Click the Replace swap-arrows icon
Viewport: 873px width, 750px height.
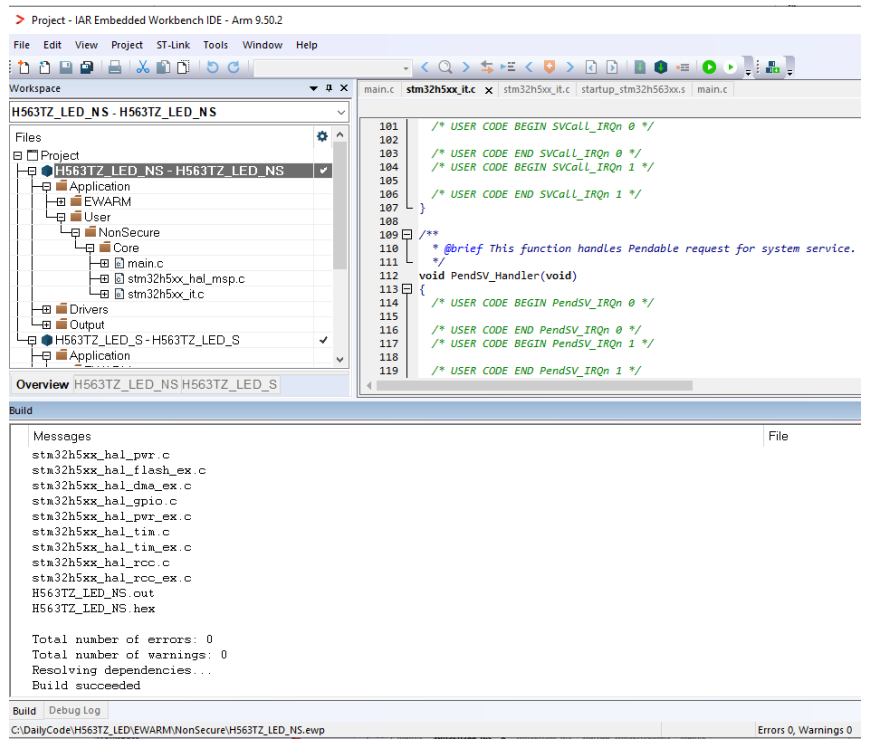point(487,67)
